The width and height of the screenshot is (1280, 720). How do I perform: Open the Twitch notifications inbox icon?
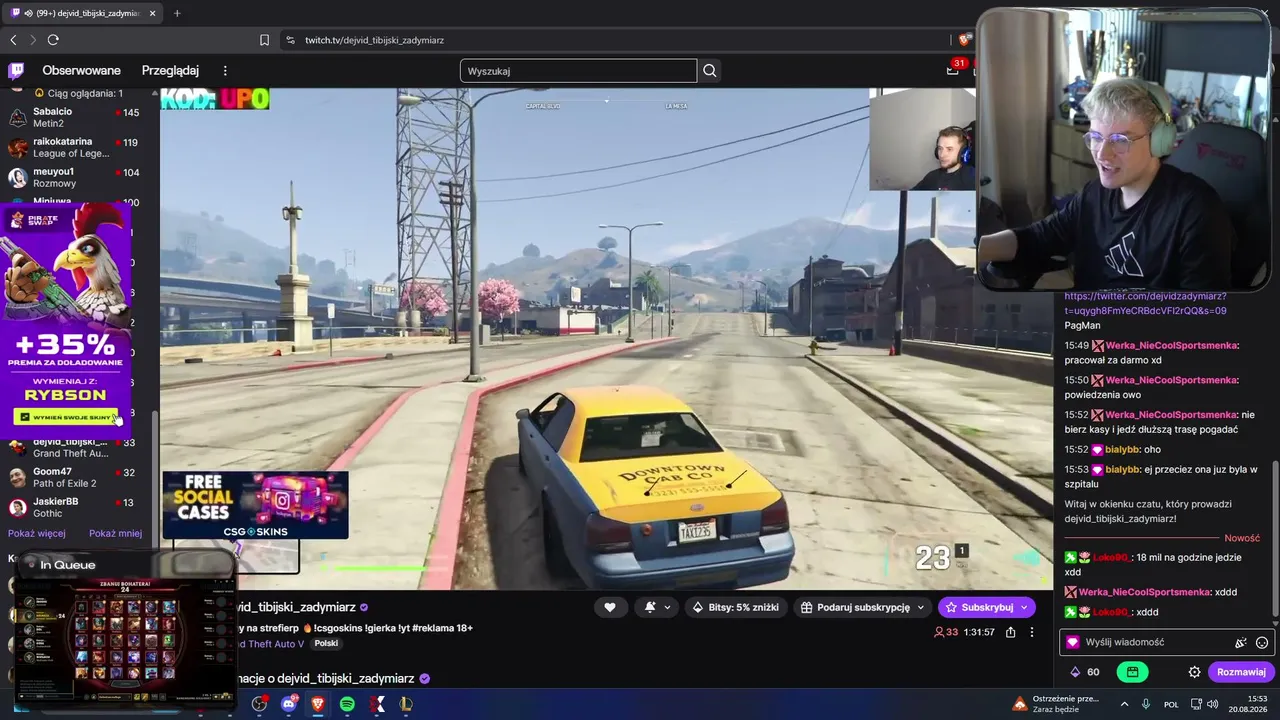953,70
